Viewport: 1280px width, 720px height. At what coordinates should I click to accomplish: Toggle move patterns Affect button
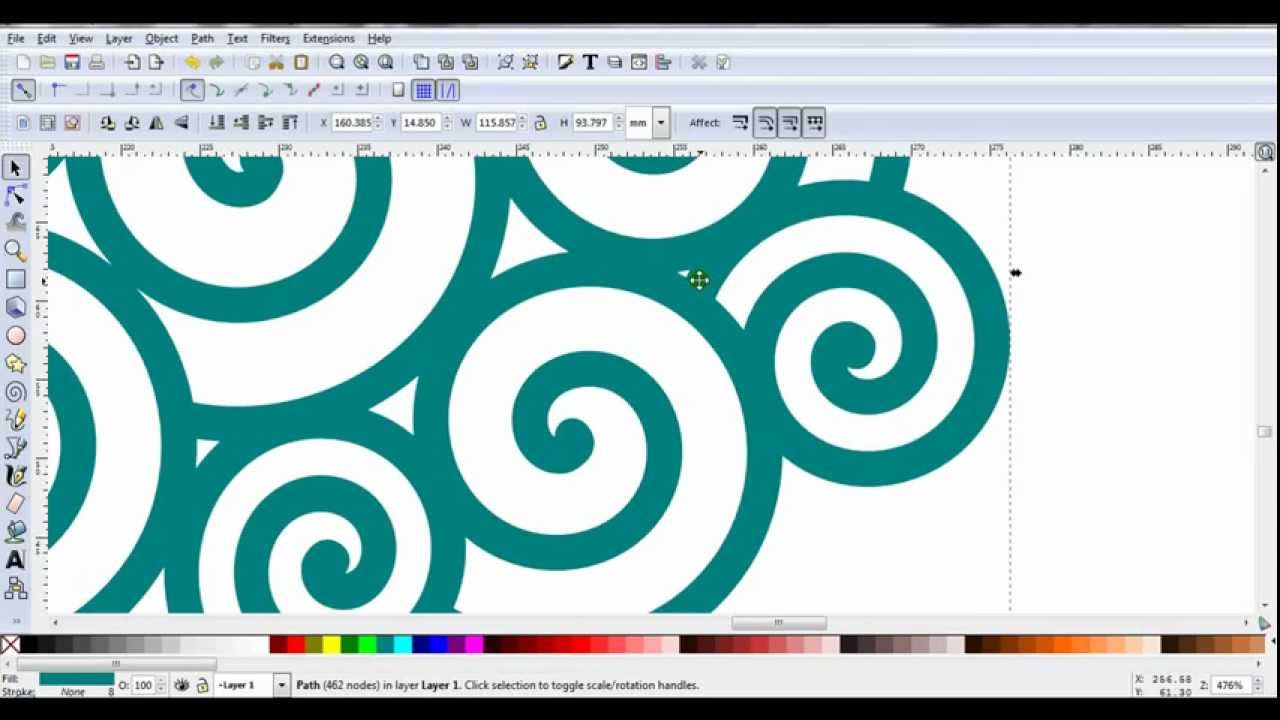point(814,123)
